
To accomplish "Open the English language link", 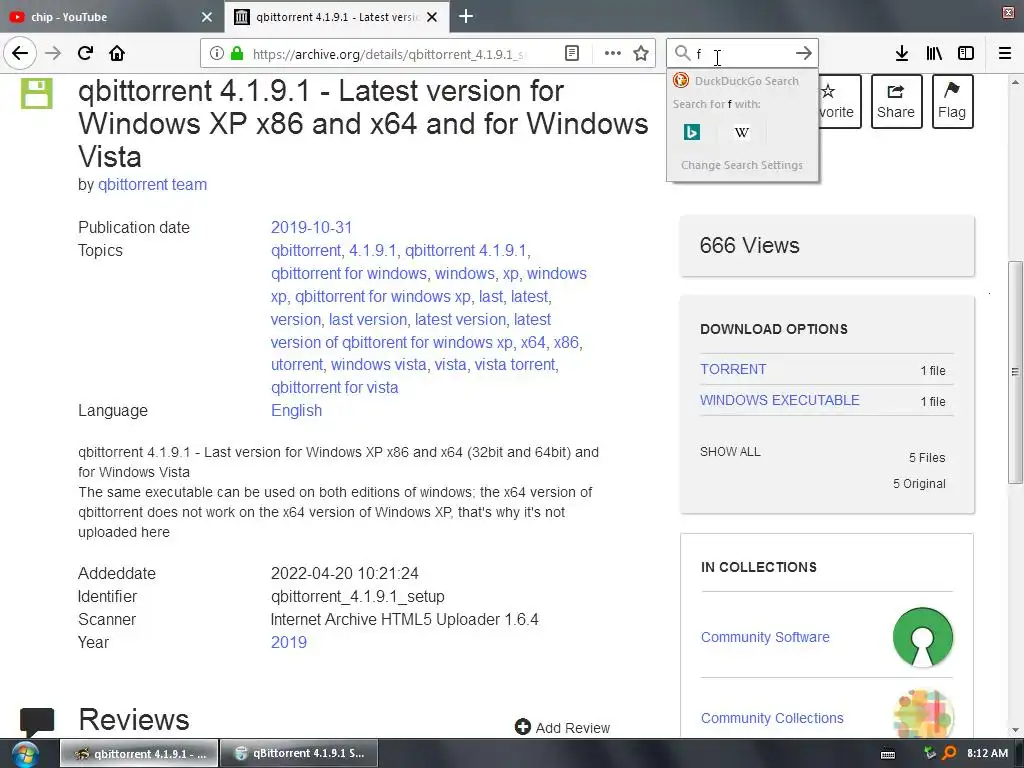I will click(296, 410).
